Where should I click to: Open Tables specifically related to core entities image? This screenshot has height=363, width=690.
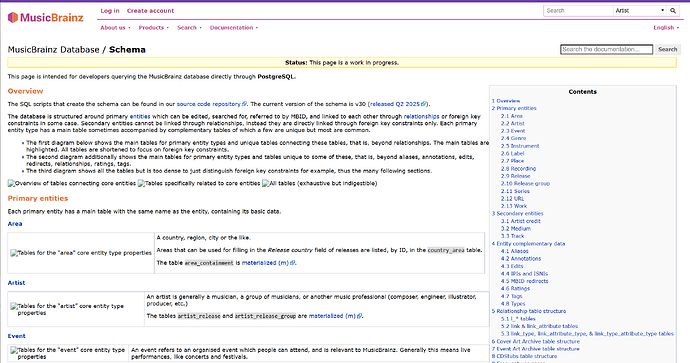point(199,183)
